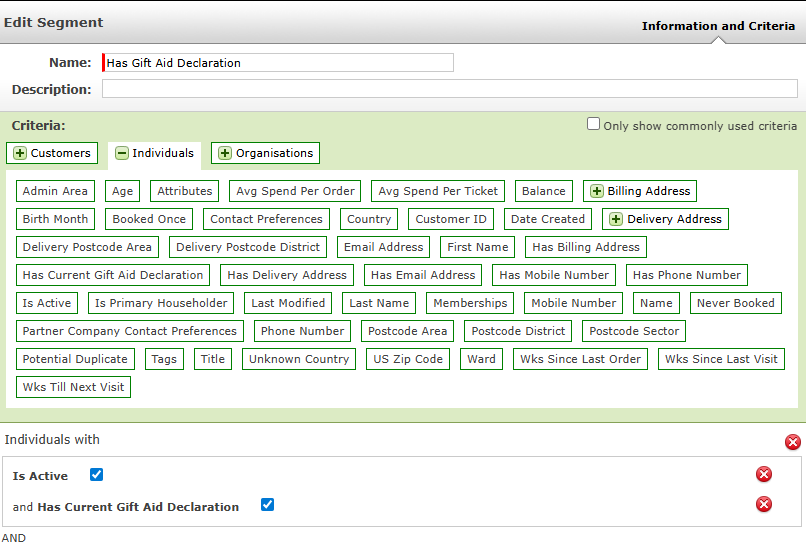Add the Memberships criterion
Screen dimensions: 806x546
click(x=470, y=303)
